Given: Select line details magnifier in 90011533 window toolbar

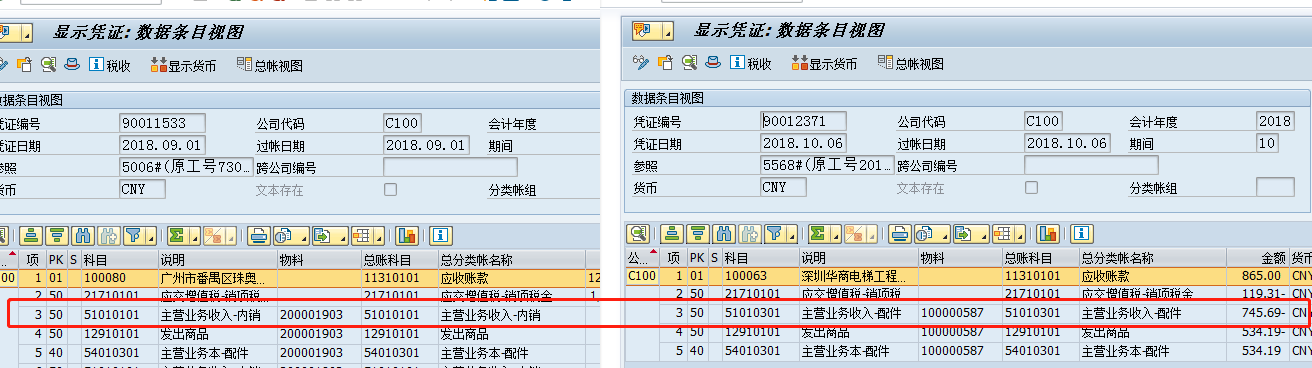Looking at the screenshot, I should (48, 65).
